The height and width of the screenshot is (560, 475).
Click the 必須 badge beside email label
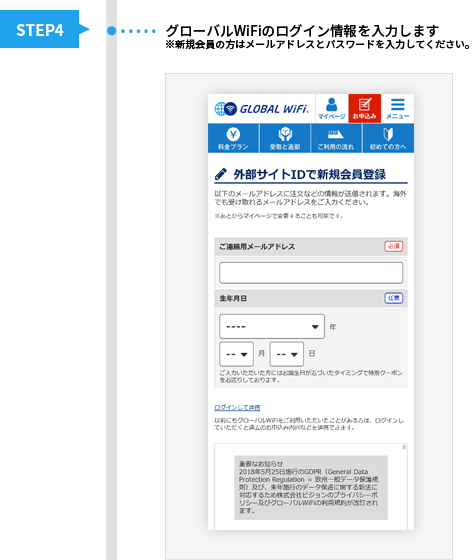(394, 246)
